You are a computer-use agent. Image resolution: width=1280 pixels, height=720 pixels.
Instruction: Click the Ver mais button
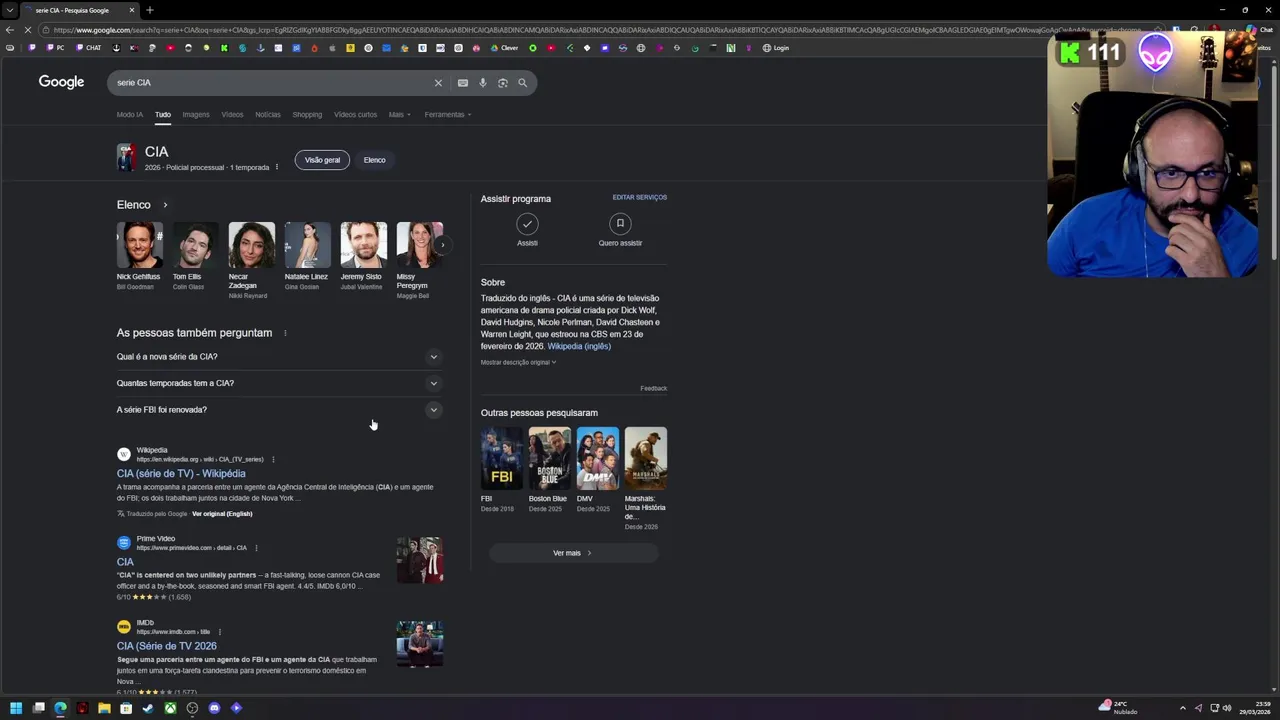573,553
